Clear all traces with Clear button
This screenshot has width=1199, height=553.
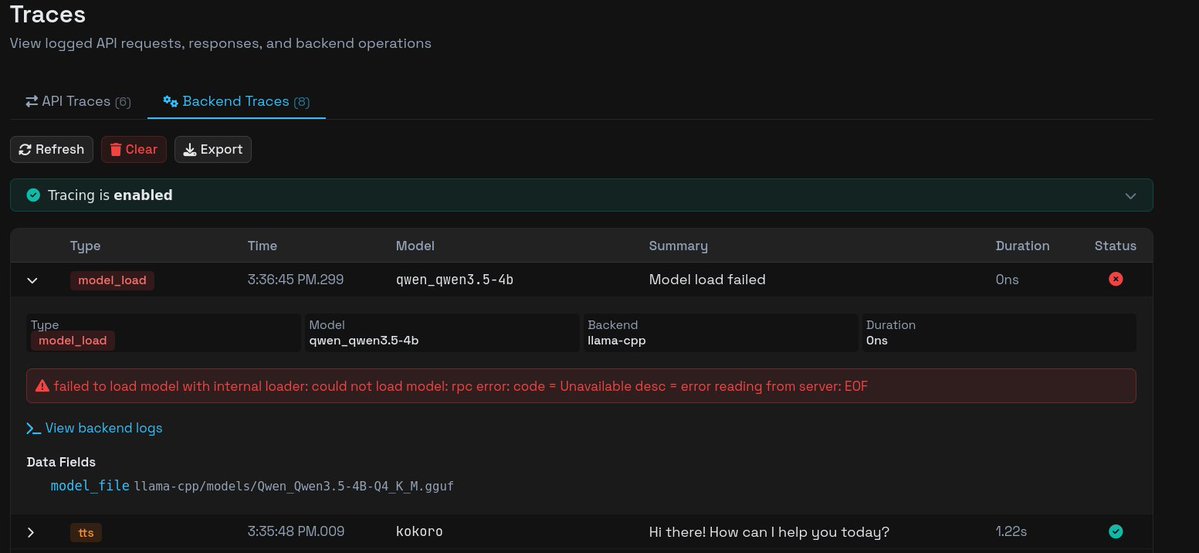coord(134,149)
